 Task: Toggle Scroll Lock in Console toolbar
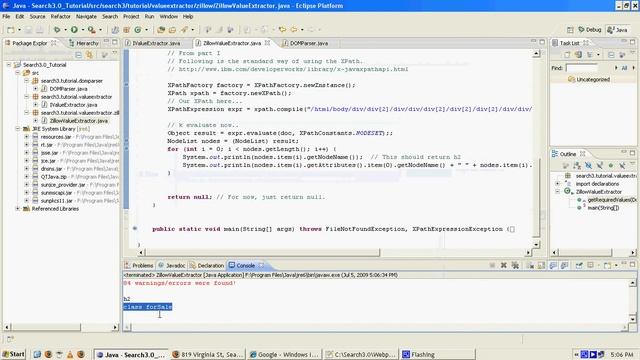point(541,265)
